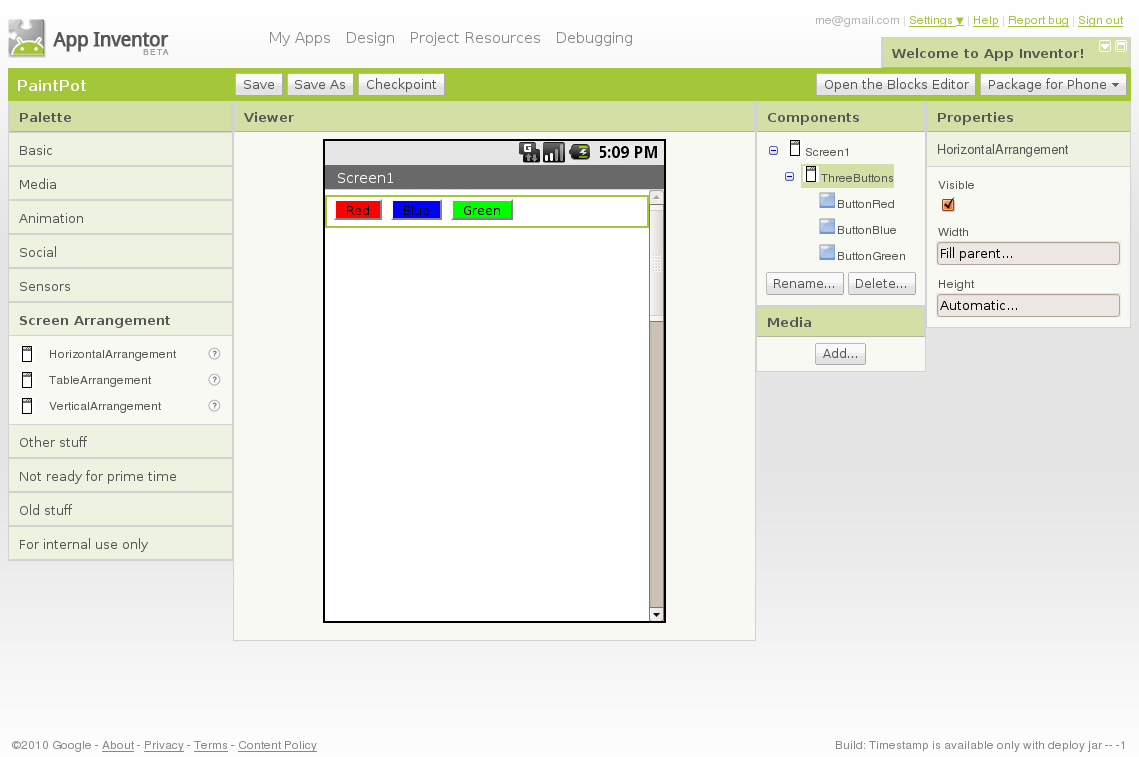The height and width of the screenshot is (757, 1139).
Task: Edit the Width Fill parent field
Action: (x=1028, y=254)
